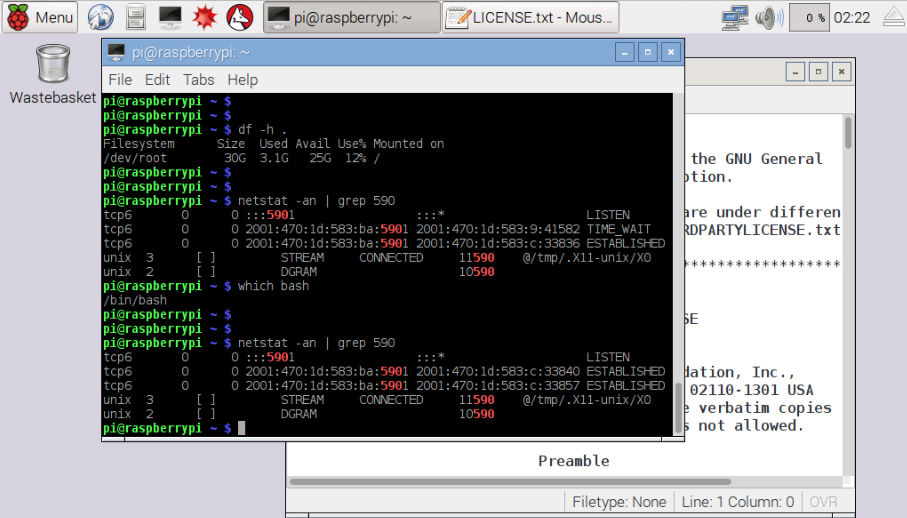Open the volume speaker tray icon
This screenshot has height=518, width=907.
point(769,17)
